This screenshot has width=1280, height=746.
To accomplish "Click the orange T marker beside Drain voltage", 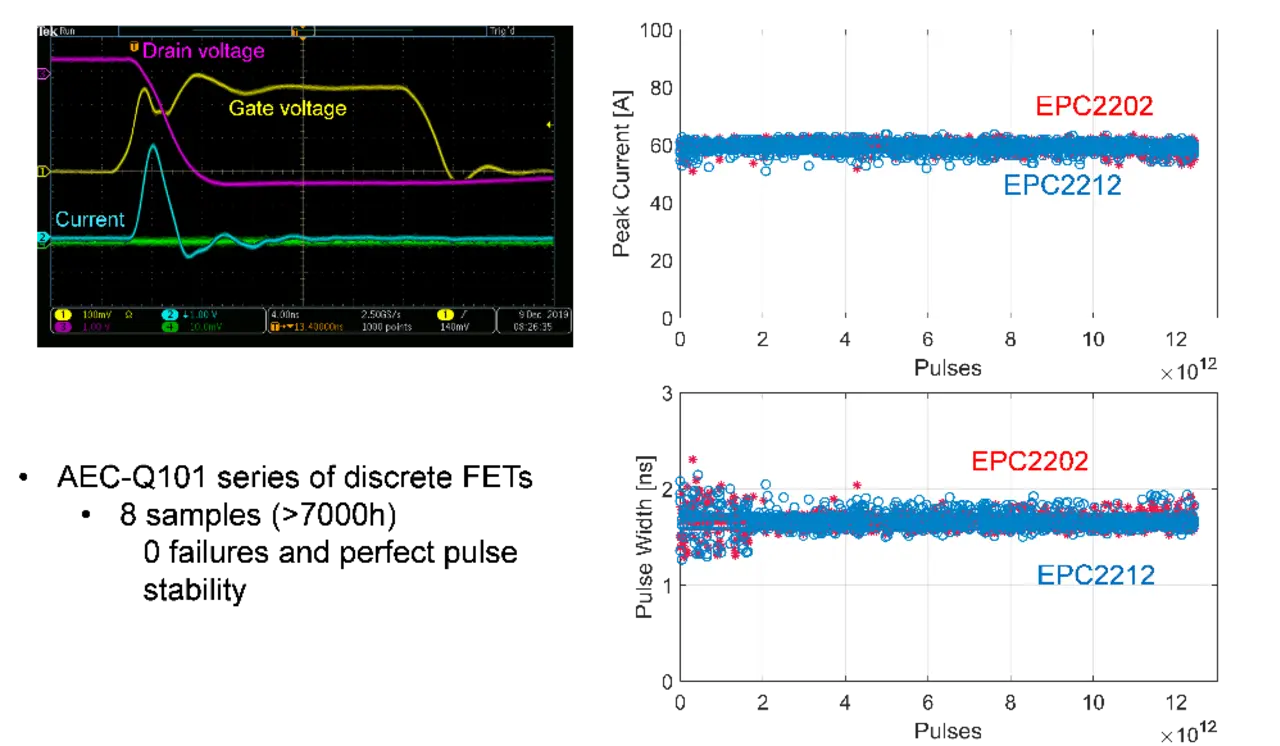I will click(134, 47).
